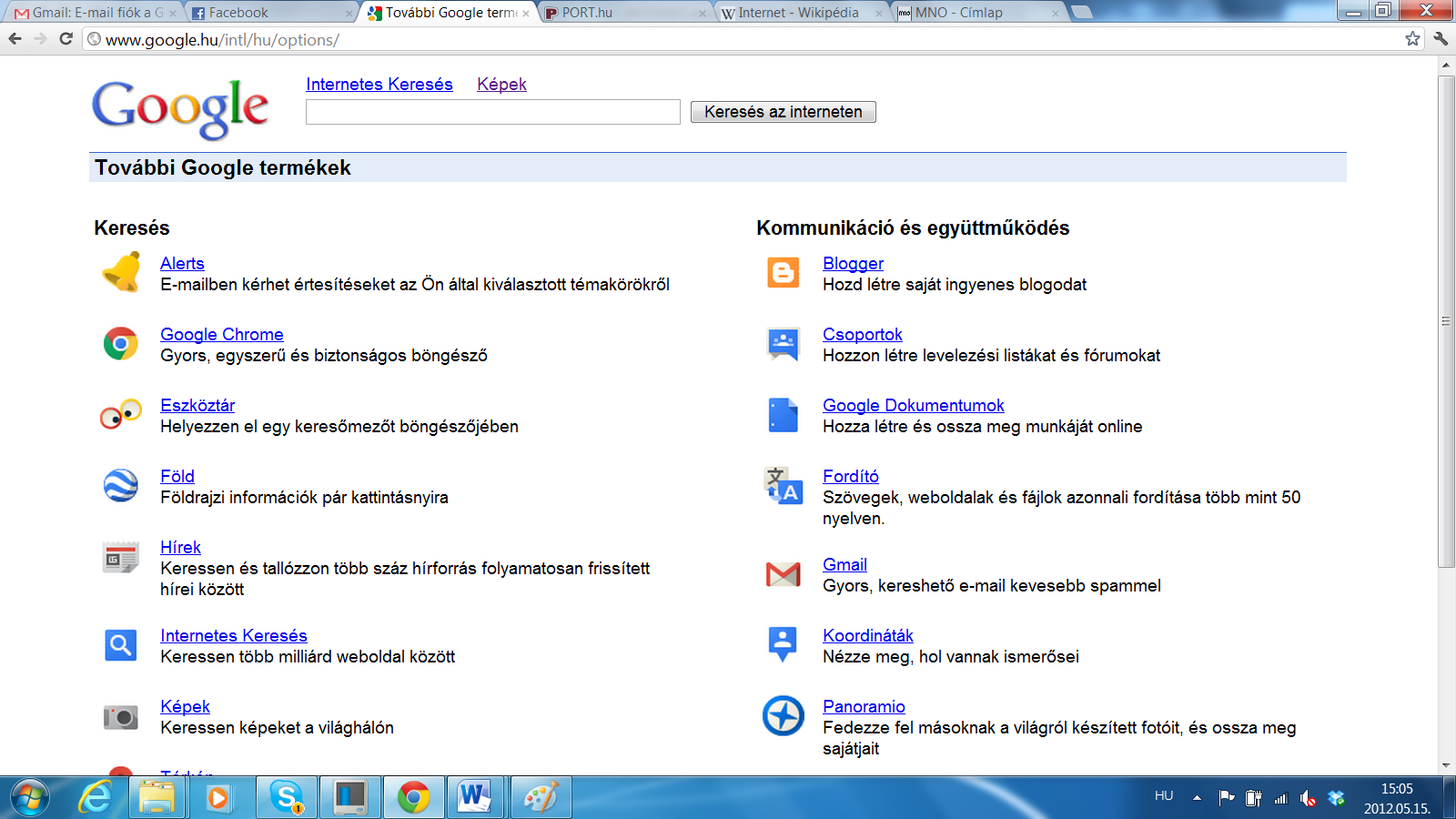Open Paint from the taskbar

pos(541,797)
